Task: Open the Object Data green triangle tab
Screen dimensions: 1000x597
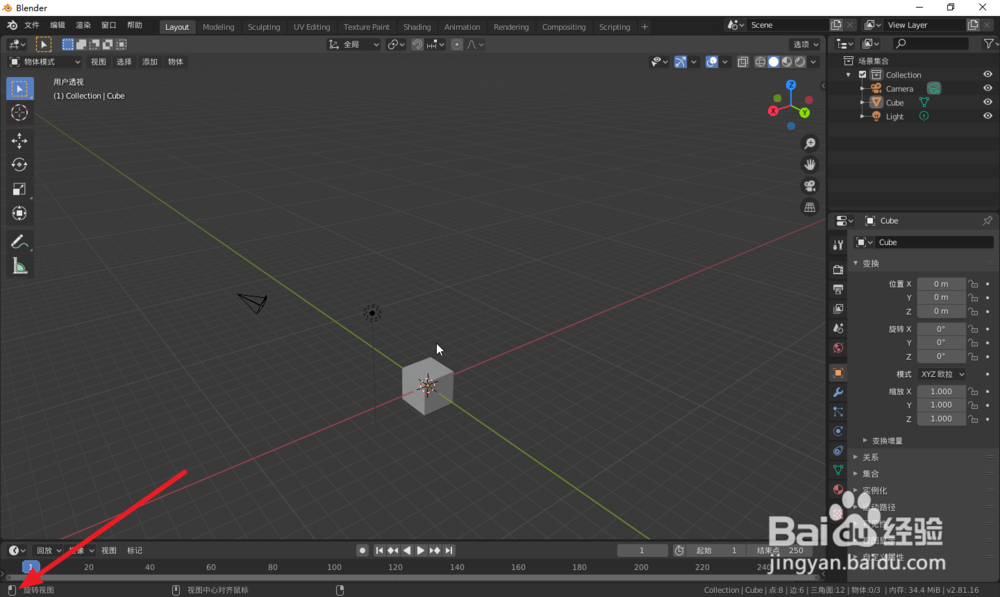Action: tap(838, 470)
